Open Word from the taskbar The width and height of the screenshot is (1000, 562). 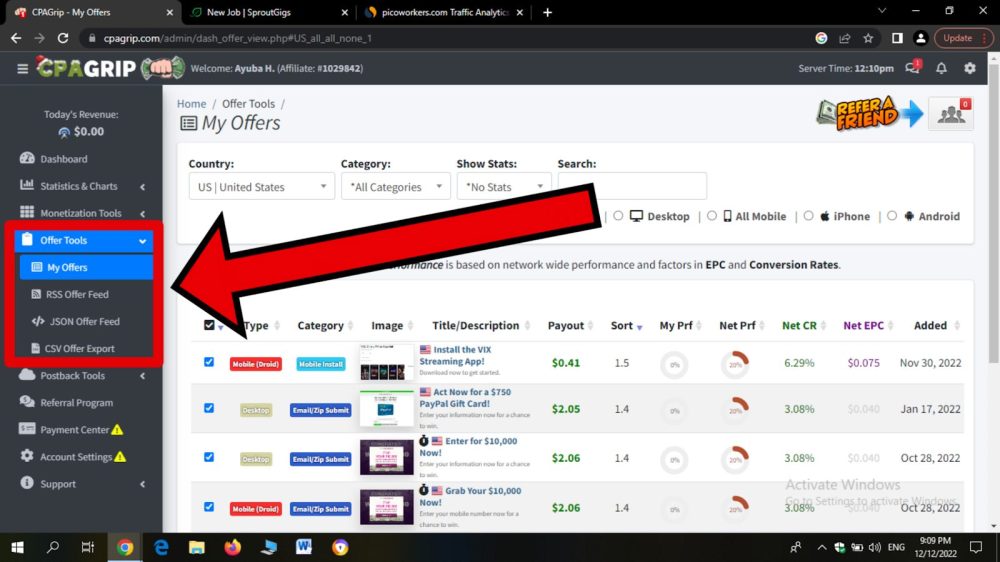point(304,547)
